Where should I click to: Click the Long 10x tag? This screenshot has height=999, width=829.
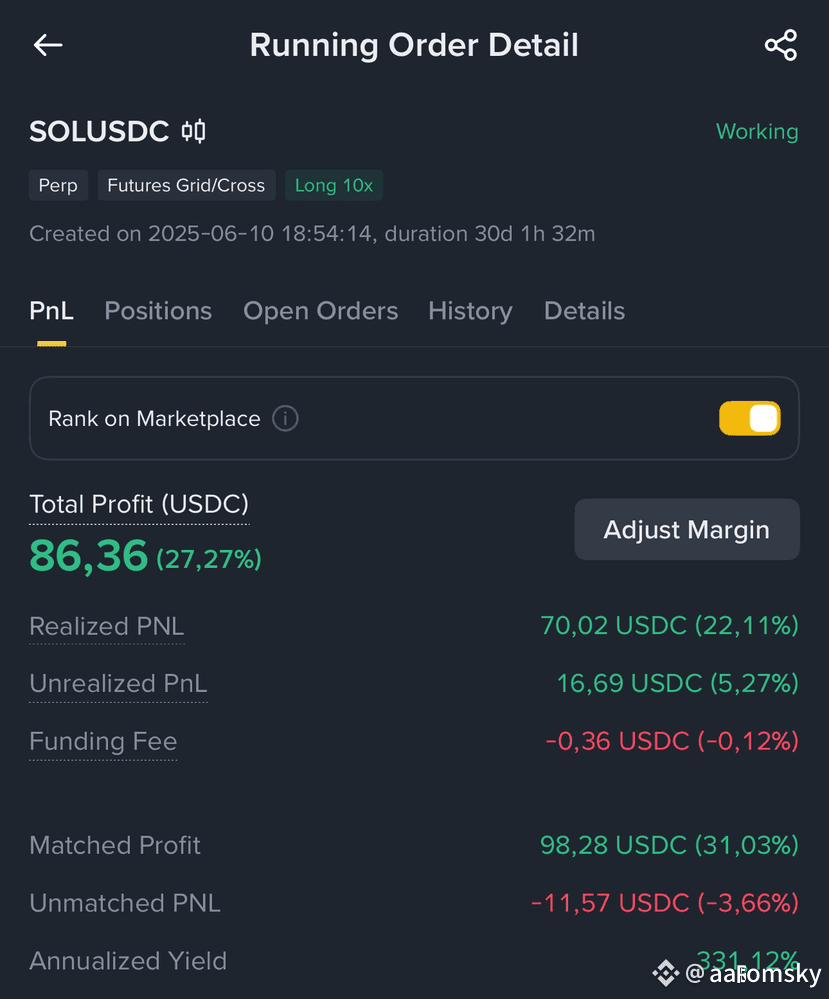coord(334,185)
